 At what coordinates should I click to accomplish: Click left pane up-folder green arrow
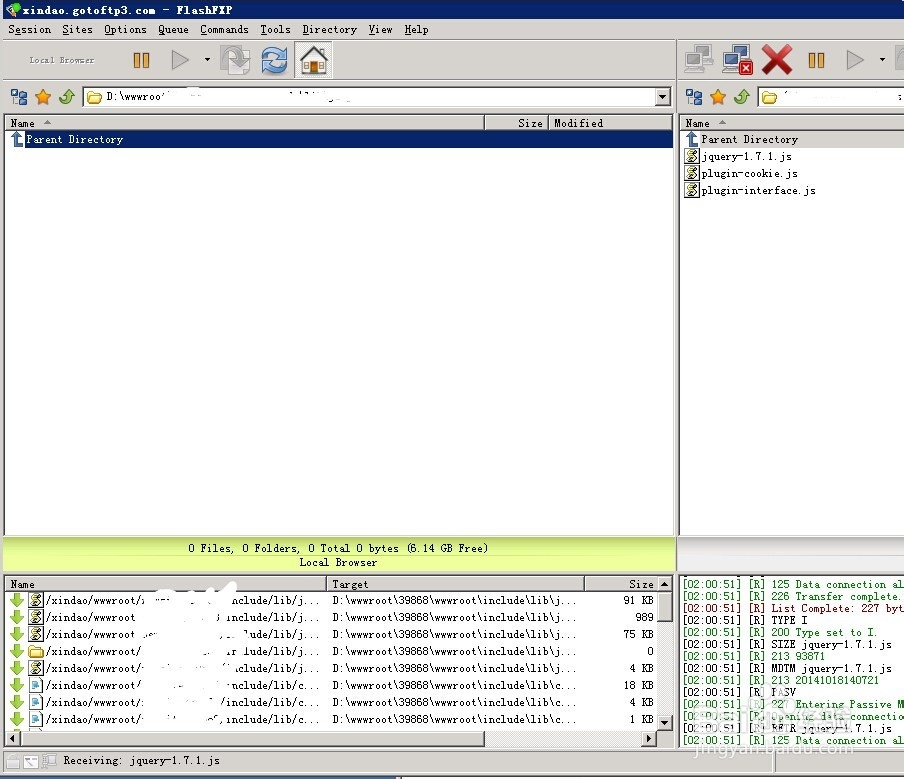pyautogui.click(x=67, y=97)
